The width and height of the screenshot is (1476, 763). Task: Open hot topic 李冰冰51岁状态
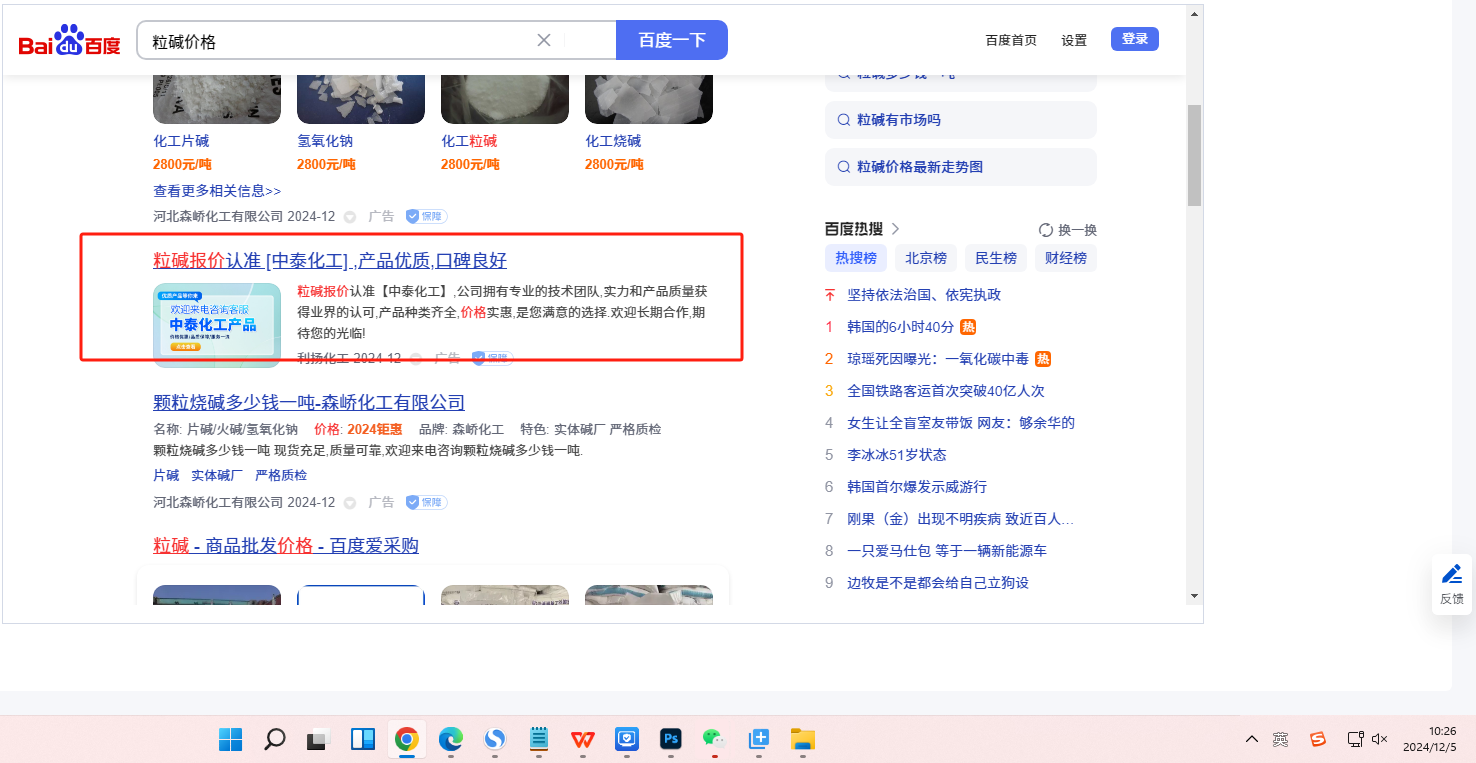[x=897, y=455]
